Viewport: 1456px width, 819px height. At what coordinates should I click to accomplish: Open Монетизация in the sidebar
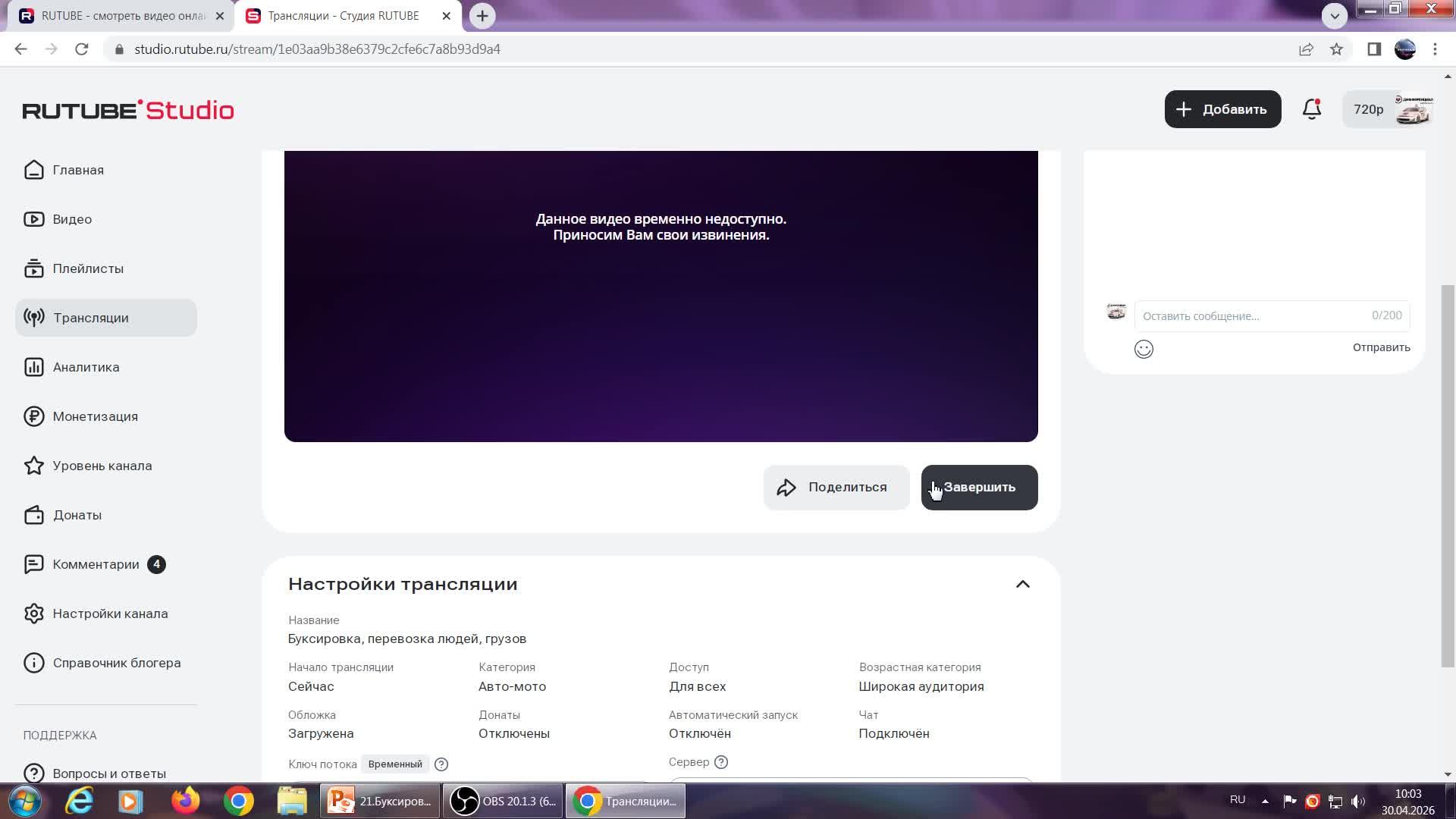[95, 416]
